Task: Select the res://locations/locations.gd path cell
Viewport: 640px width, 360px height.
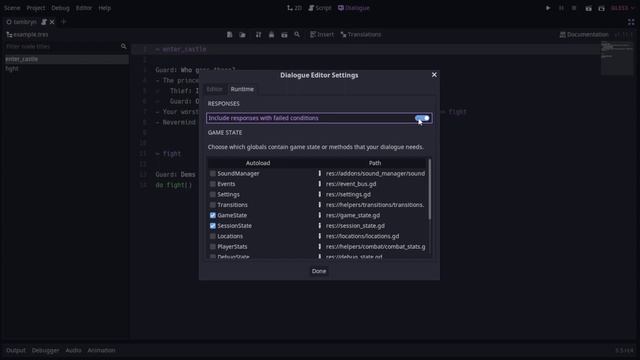Action: 362,236
